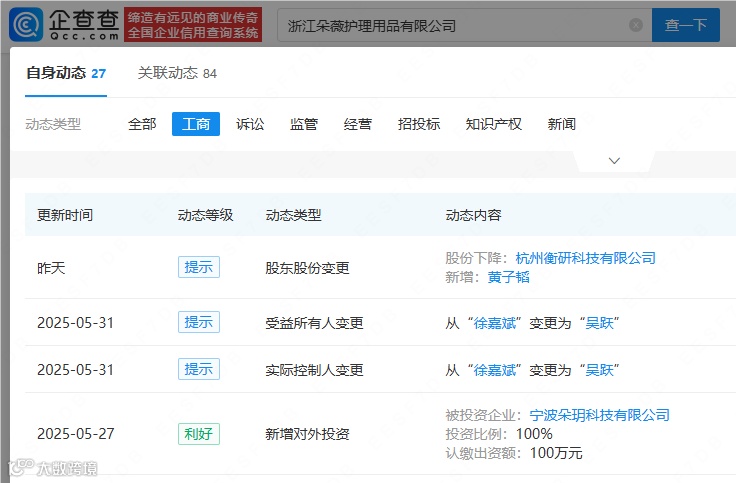Open the 杭州衡研科技有限公司 link

[585, 258]
